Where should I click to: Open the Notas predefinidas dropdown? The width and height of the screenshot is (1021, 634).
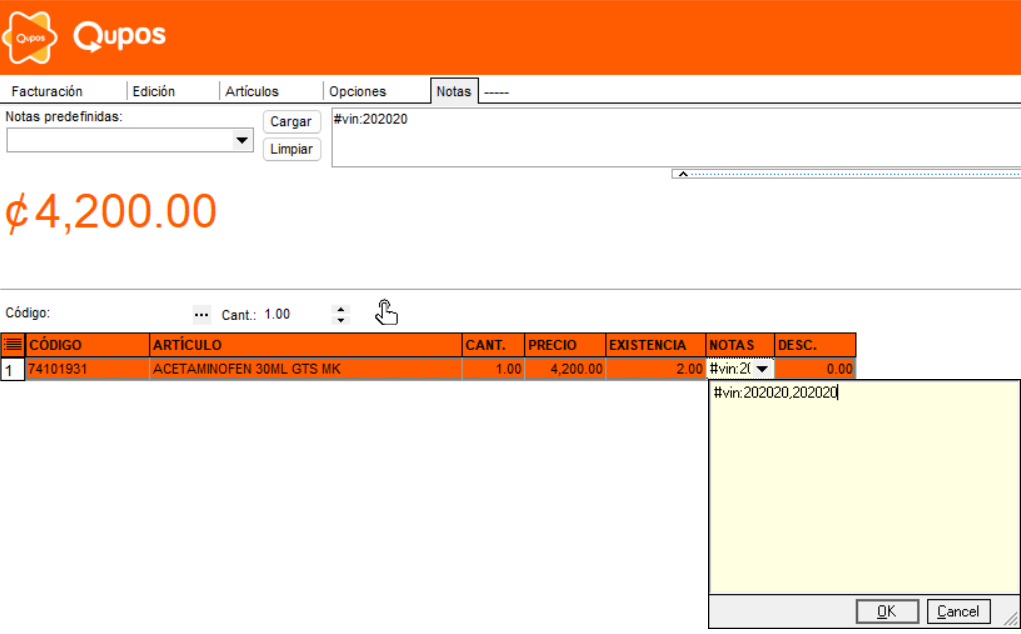[x=241, y=141]
